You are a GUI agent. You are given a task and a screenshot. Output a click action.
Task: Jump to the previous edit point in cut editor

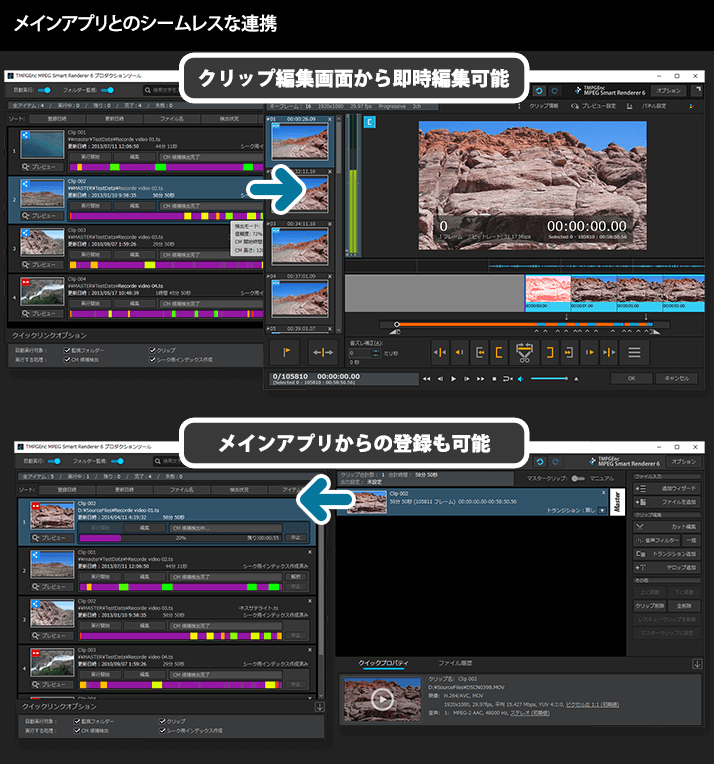click(440, 352)
